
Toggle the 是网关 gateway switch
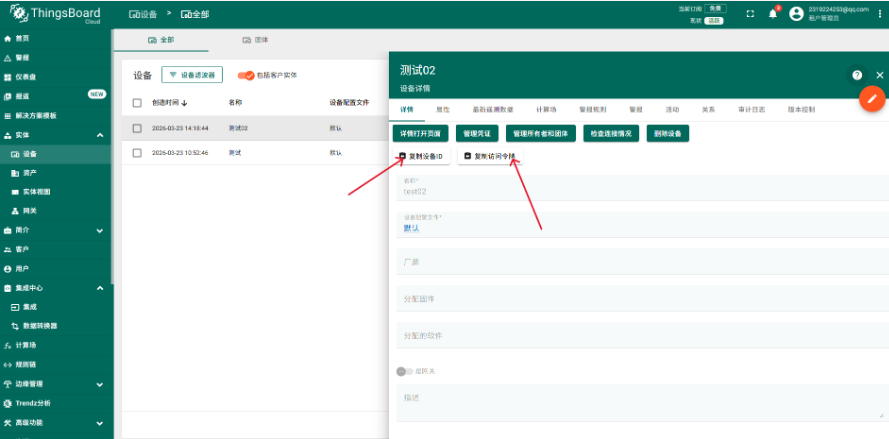(x=404, y=371)
